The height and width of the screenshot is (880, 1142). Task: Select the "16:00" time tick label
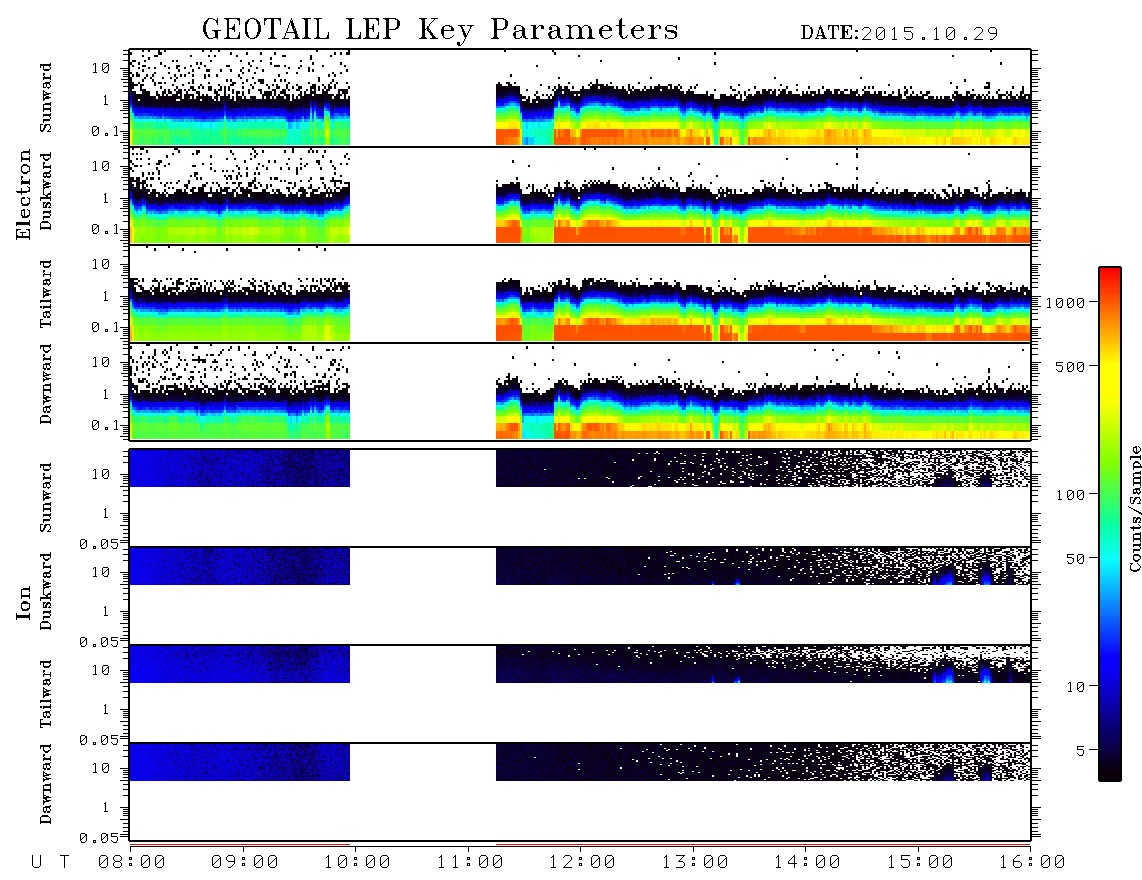[x=1031, y=863]
